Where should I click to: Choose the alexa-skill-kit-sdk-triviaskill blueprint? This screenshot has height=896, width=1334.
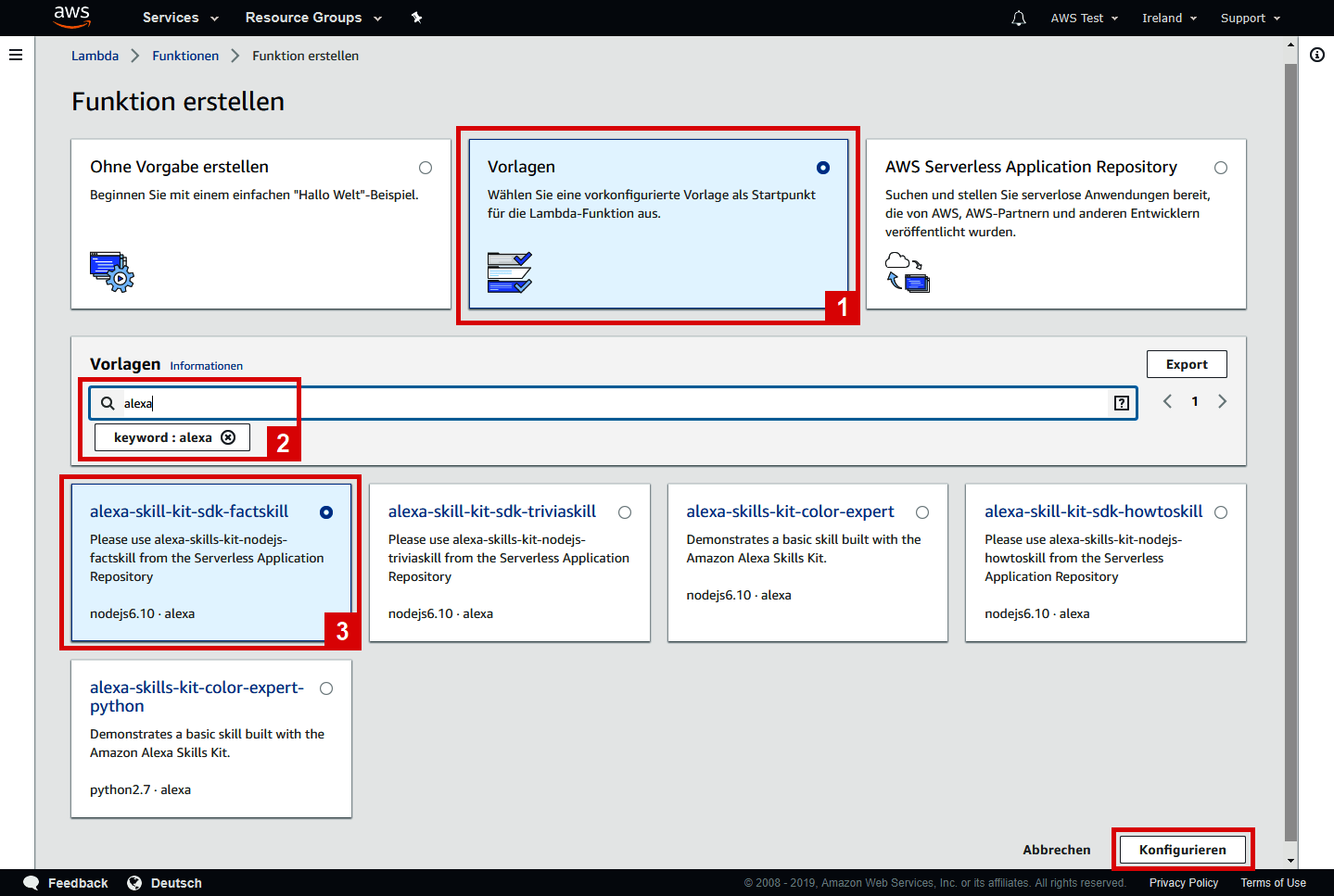[x=625, y=511]
